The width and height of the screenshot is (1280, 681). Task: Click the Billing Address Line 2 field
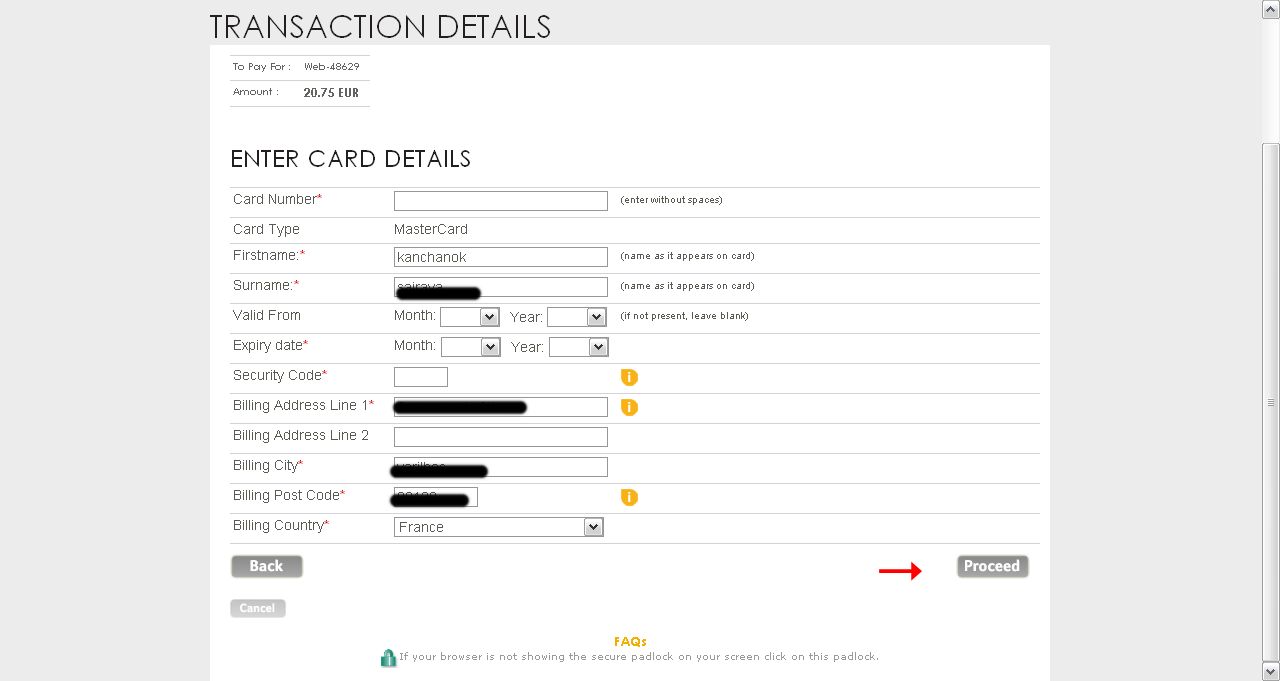(x=501, y=437)
